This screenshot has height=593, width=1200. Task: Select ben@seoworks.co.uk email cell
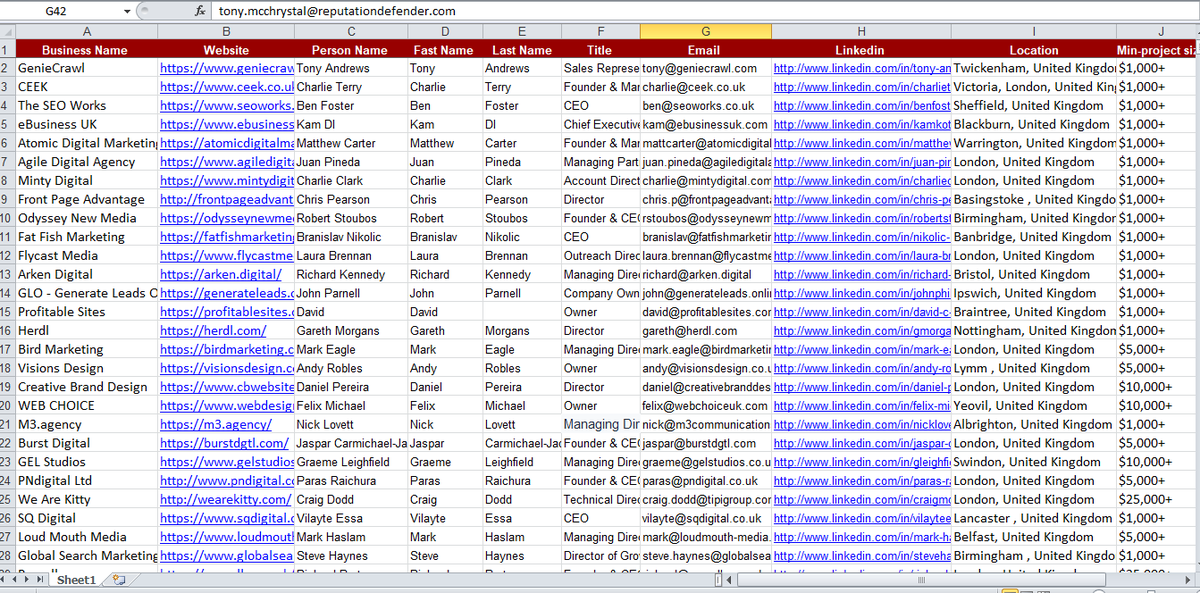tap(704, 105)
